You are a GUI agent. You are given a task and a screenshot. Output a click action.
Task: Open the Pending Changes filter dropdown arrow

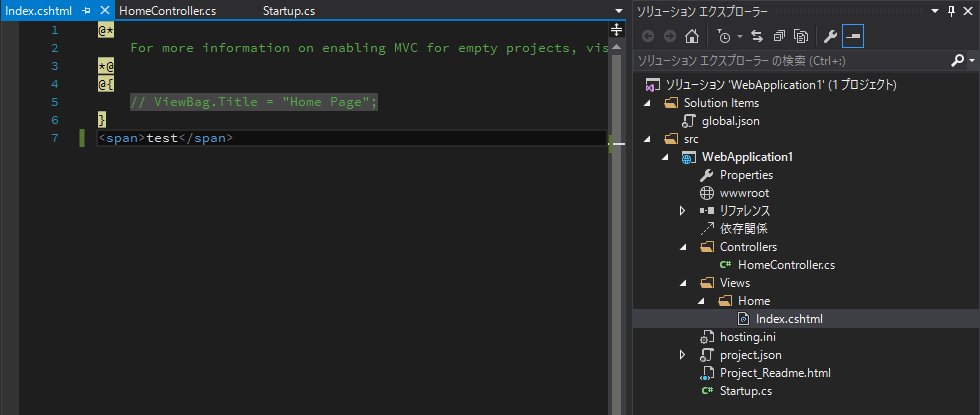tap(740, 36)
